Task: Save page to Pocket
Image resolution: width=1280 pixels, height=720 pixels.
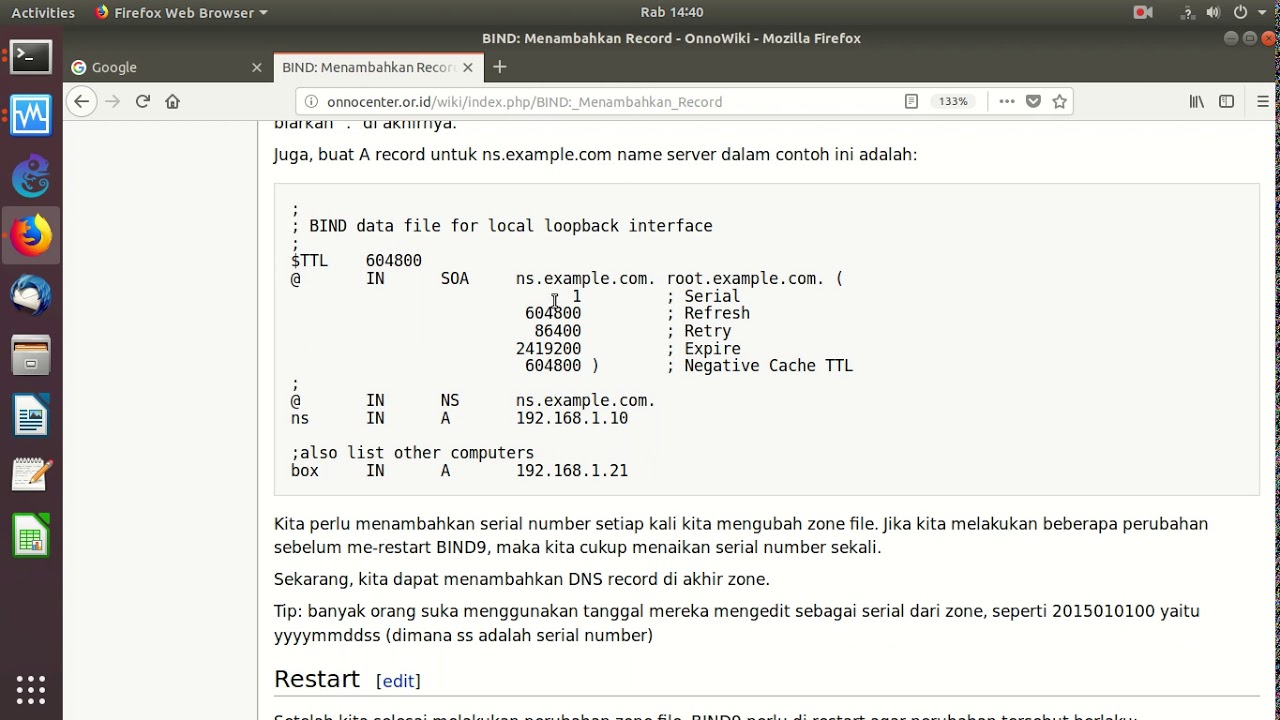Action: click(1034, 101)
